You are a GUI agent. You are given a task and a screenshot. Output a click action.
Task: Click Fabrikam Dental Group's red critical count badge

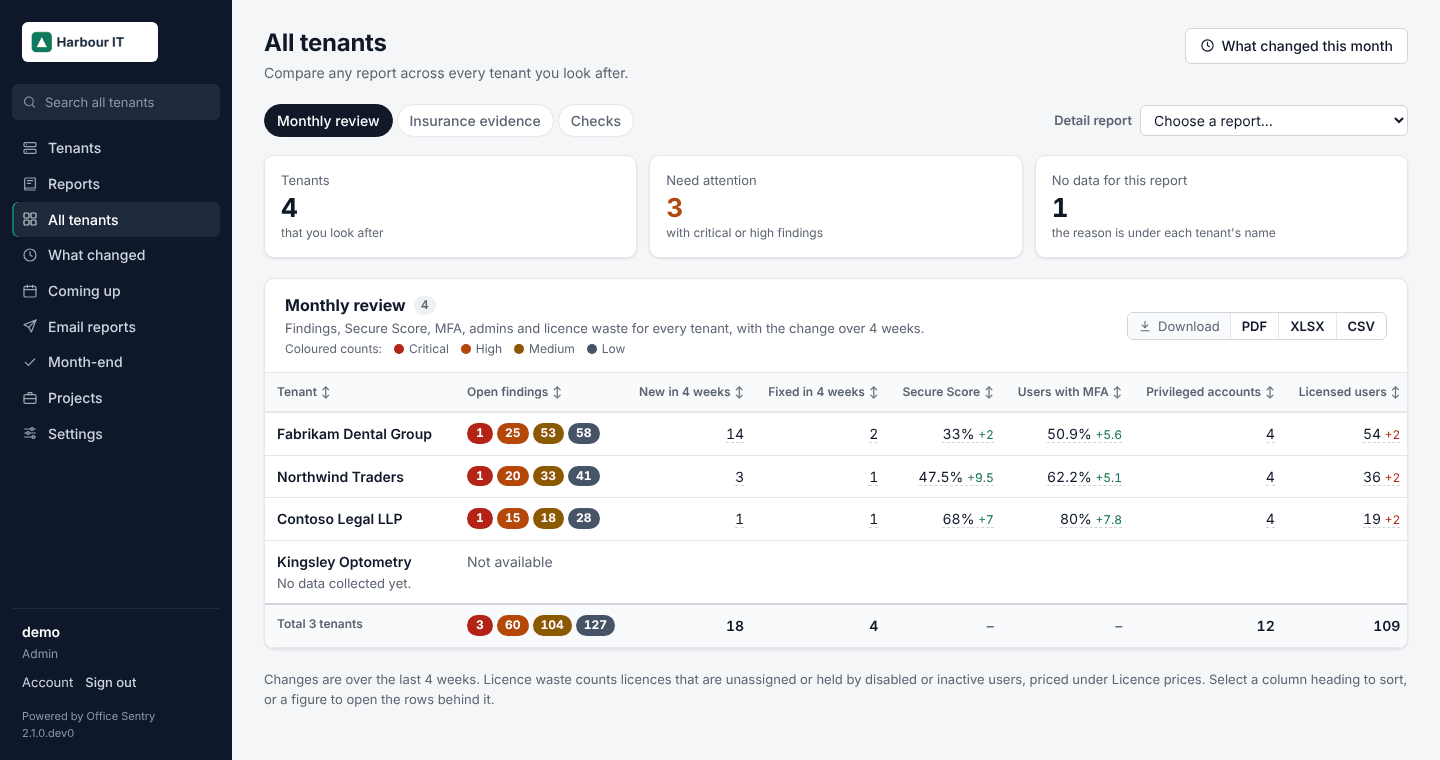click(480, 433)
